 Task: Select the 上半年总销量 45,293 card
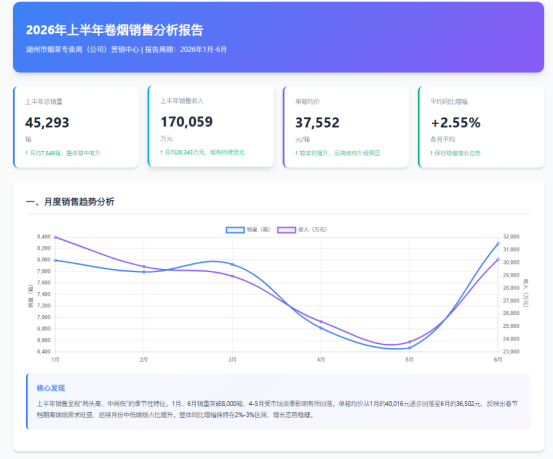click(76, 127)
